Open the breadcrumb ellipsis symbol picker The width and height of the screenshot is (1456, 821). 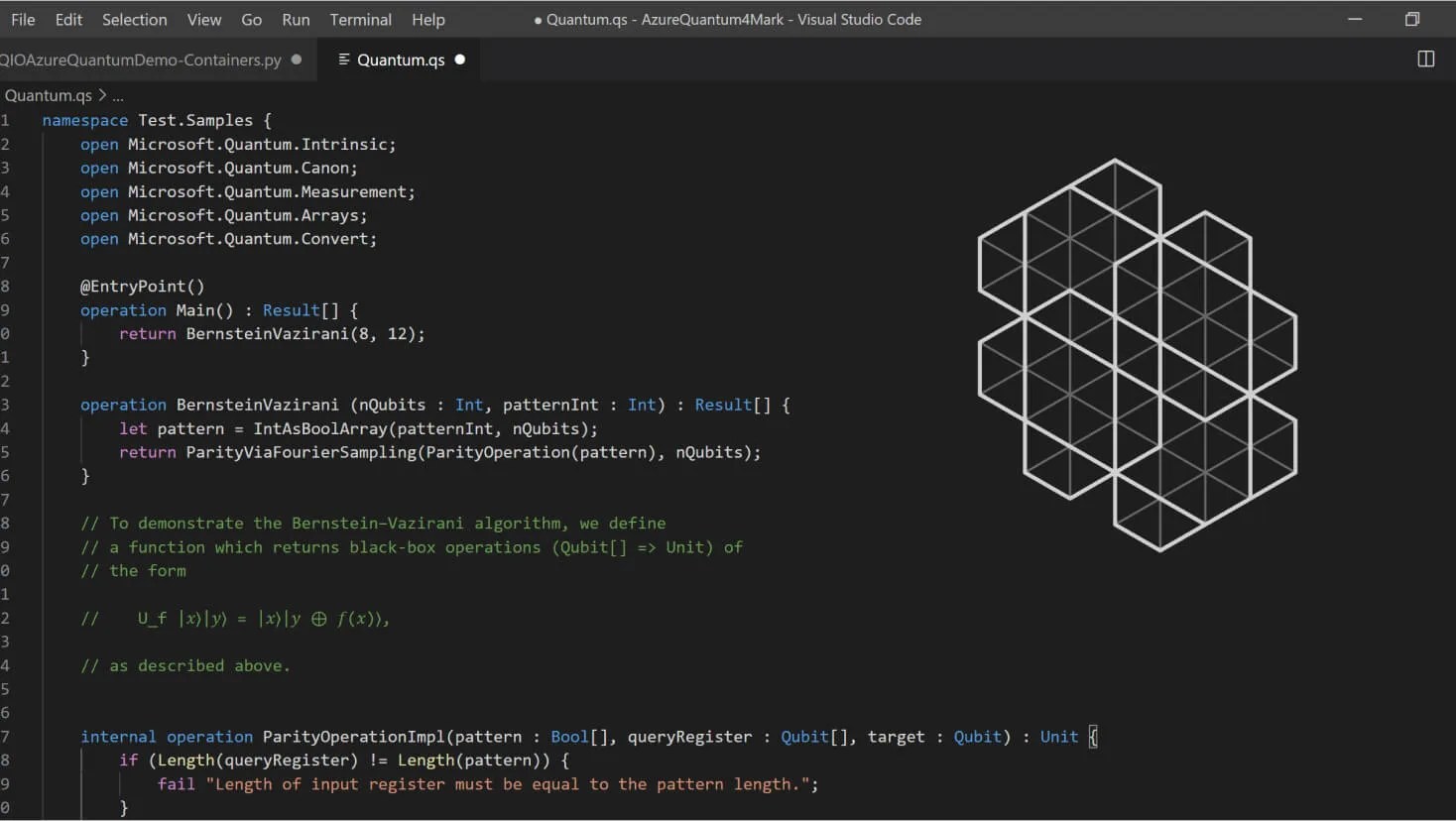pos(118,96)
